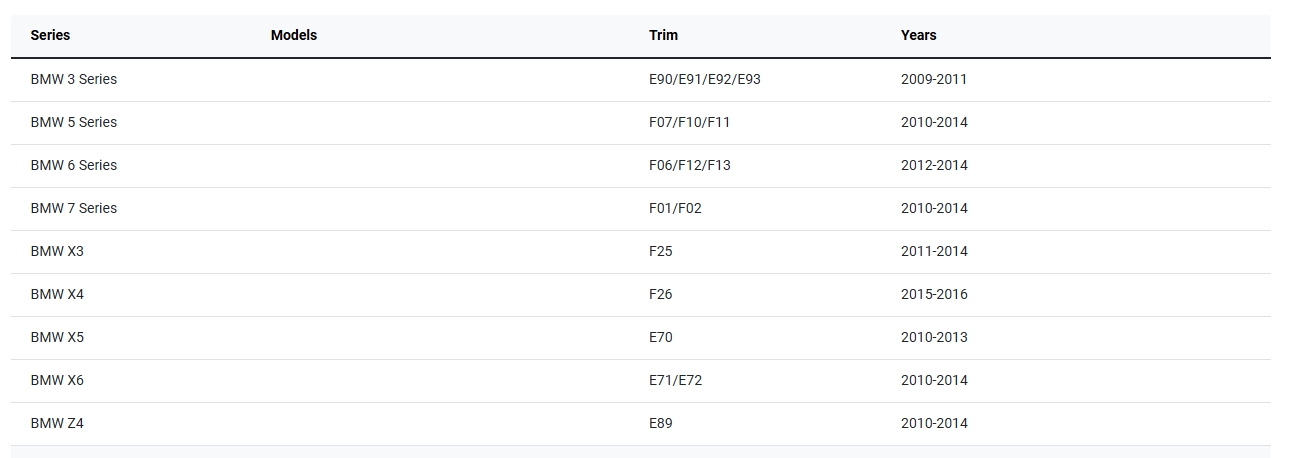This screenshot has height=458, width=1289.
Task: Click the 2009-2011 years cell
Action: pos(933,79)
